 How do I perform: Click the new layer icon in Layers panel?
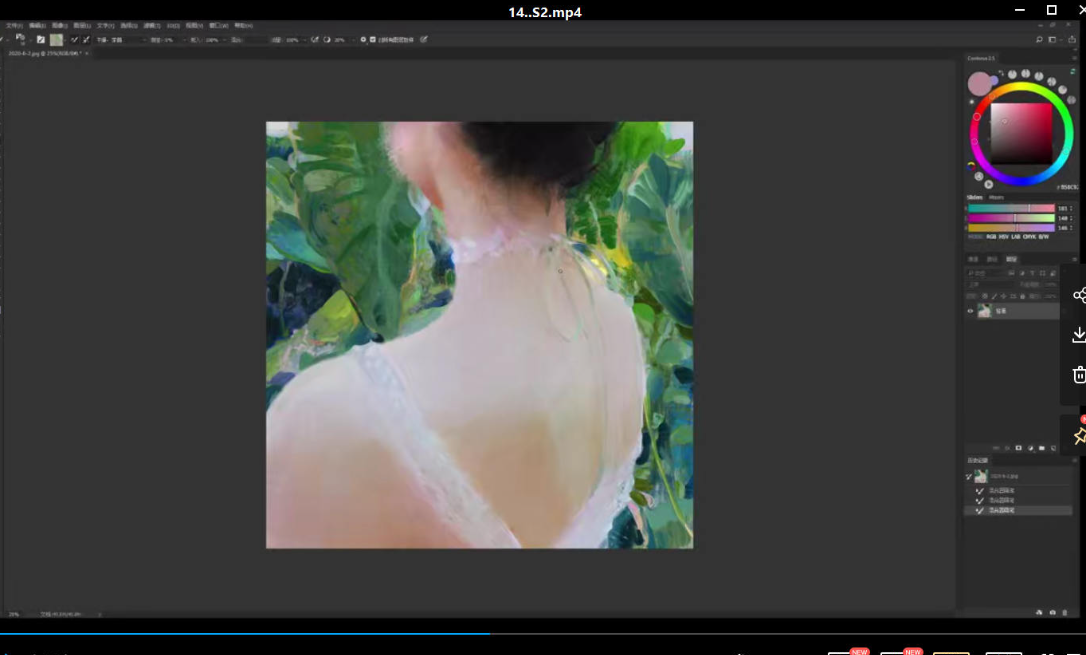tap(1053, 448)
